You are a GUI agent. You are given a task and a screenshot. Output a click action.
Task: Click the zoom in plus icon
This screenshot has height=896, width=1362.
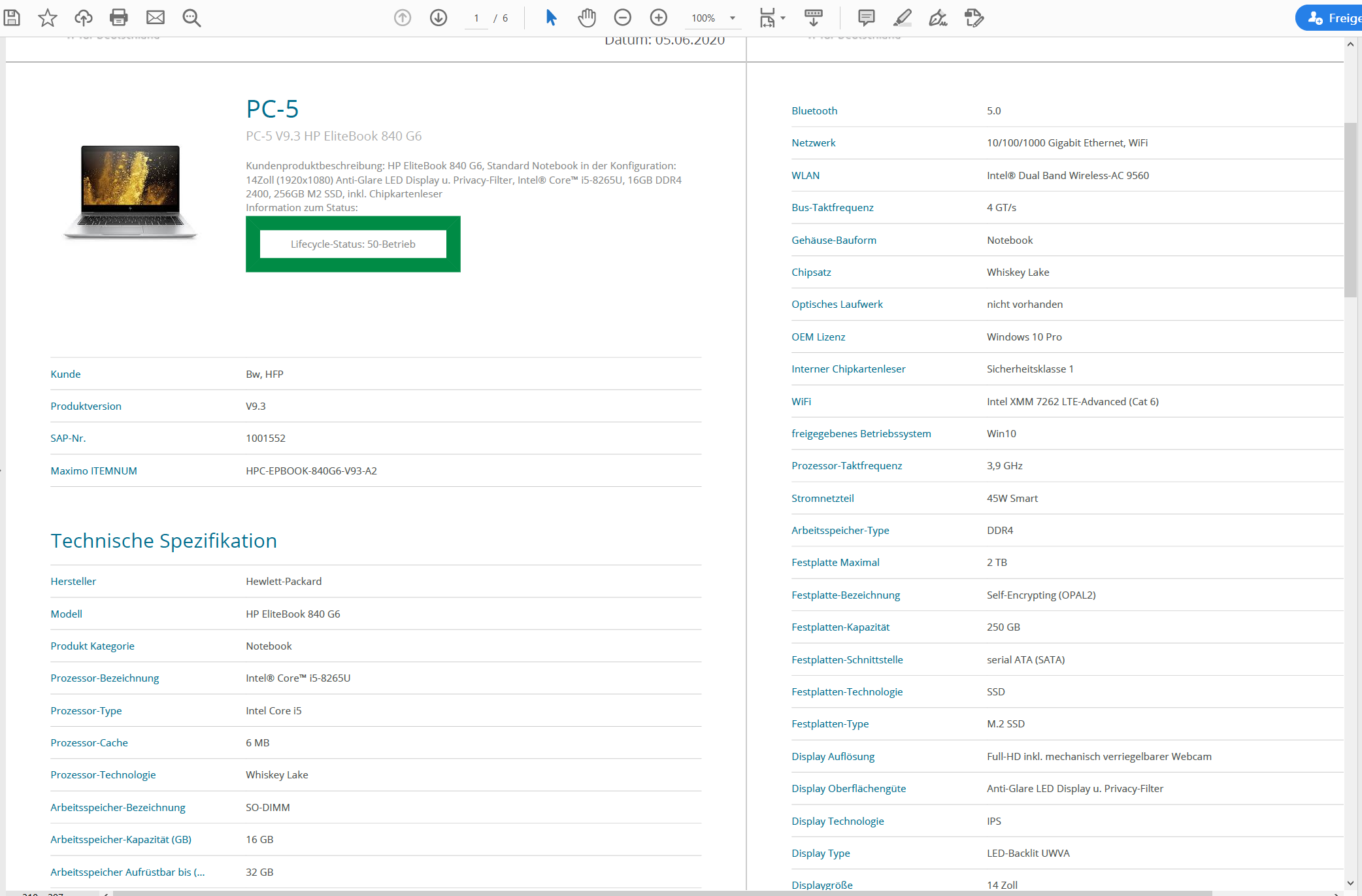click(x=659, y=18)
